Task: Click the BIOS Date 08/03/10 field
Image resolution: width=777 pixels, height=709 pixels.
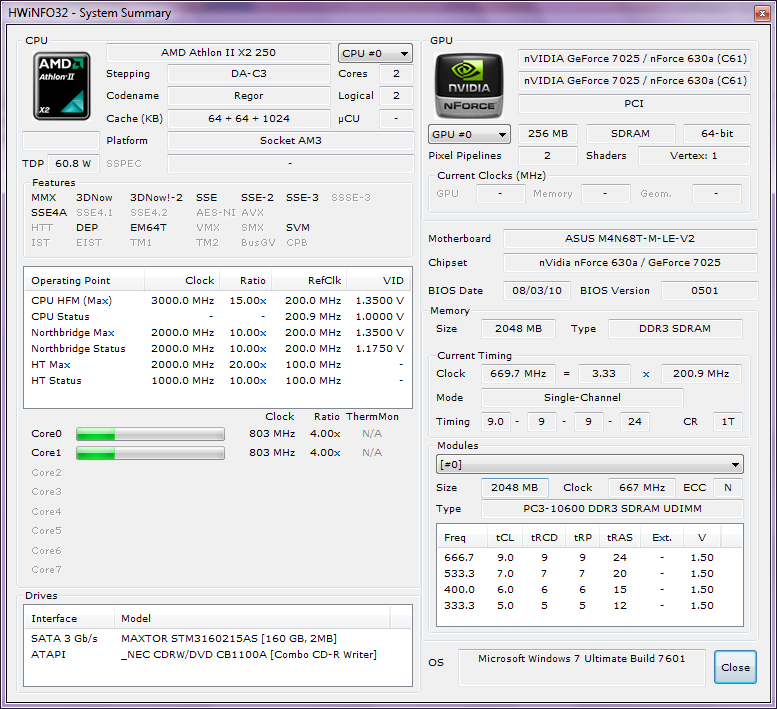Action: pos(537,291)
